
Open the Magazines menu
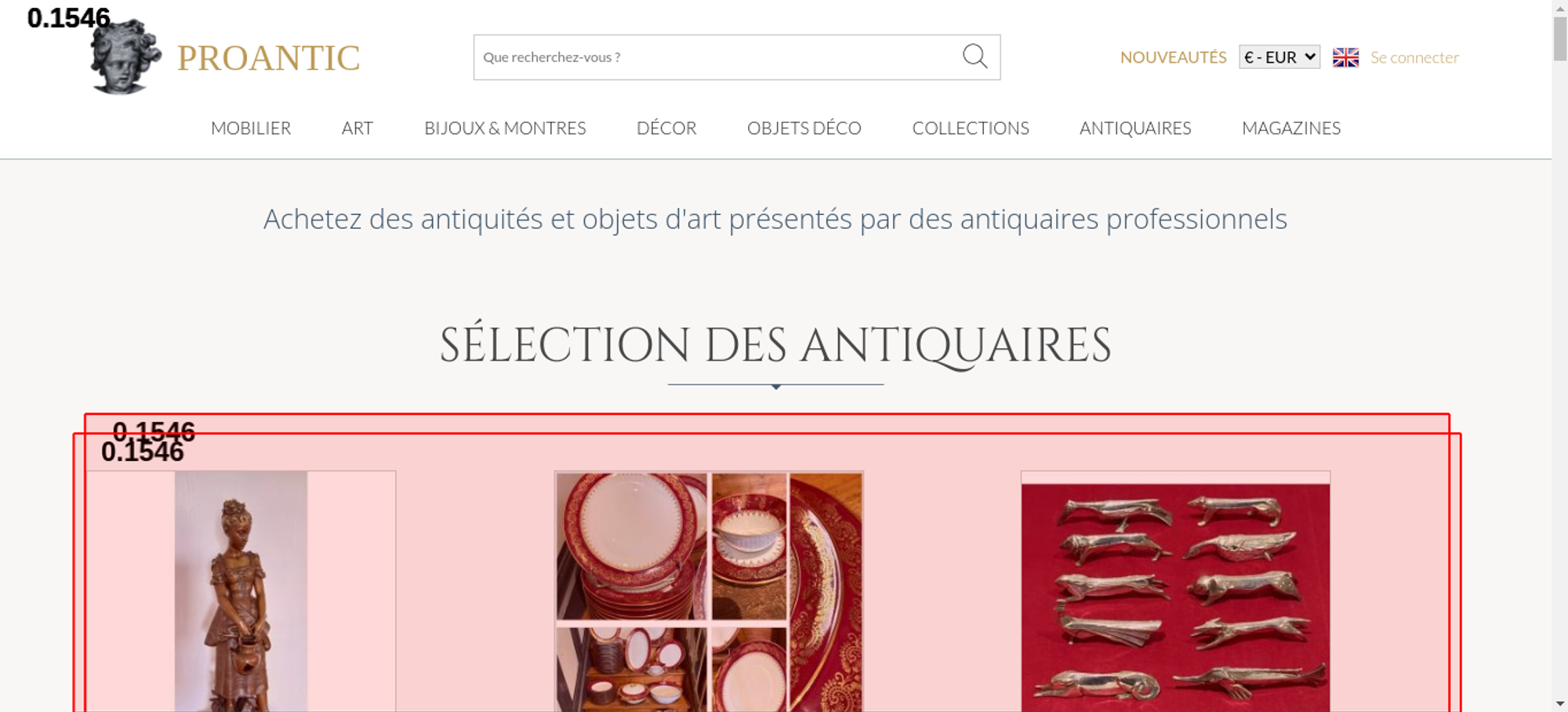click(x=1291, y=128)
